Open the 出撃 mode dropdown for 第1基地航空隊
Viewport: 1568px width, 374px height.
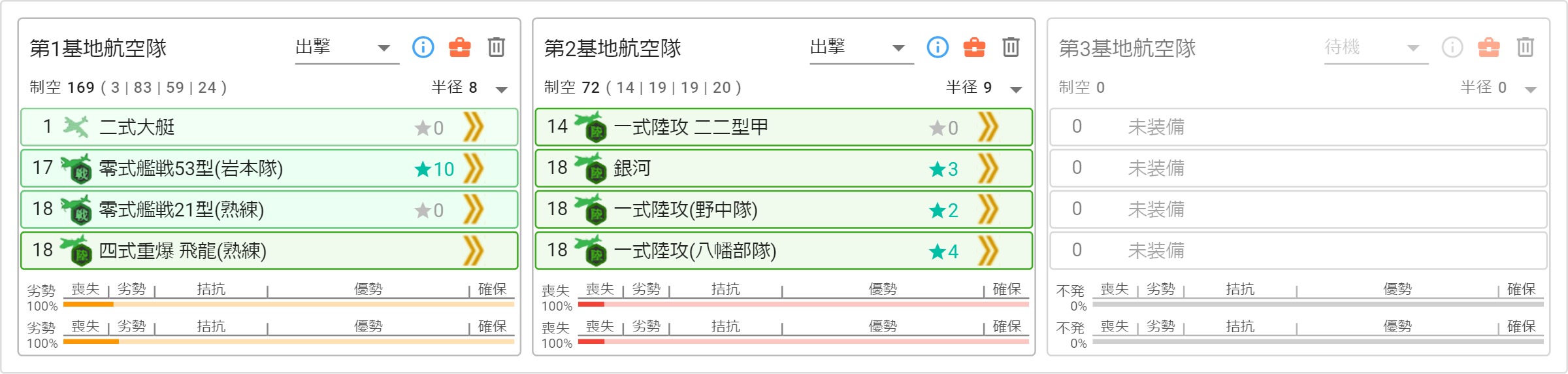pyautogui.click(x=347, y=48)
